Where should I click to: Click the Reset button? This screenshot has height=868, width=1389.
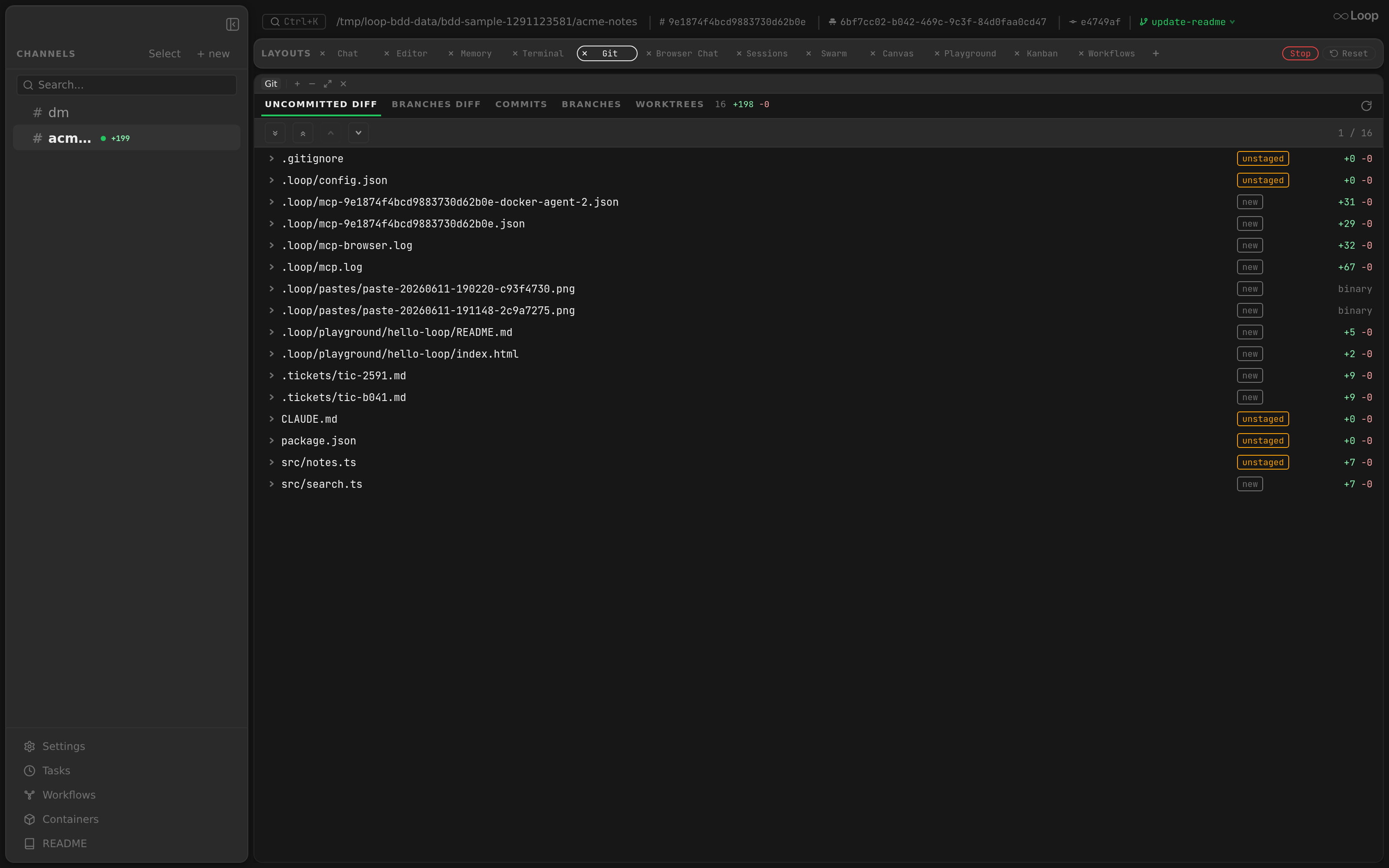1349,53
